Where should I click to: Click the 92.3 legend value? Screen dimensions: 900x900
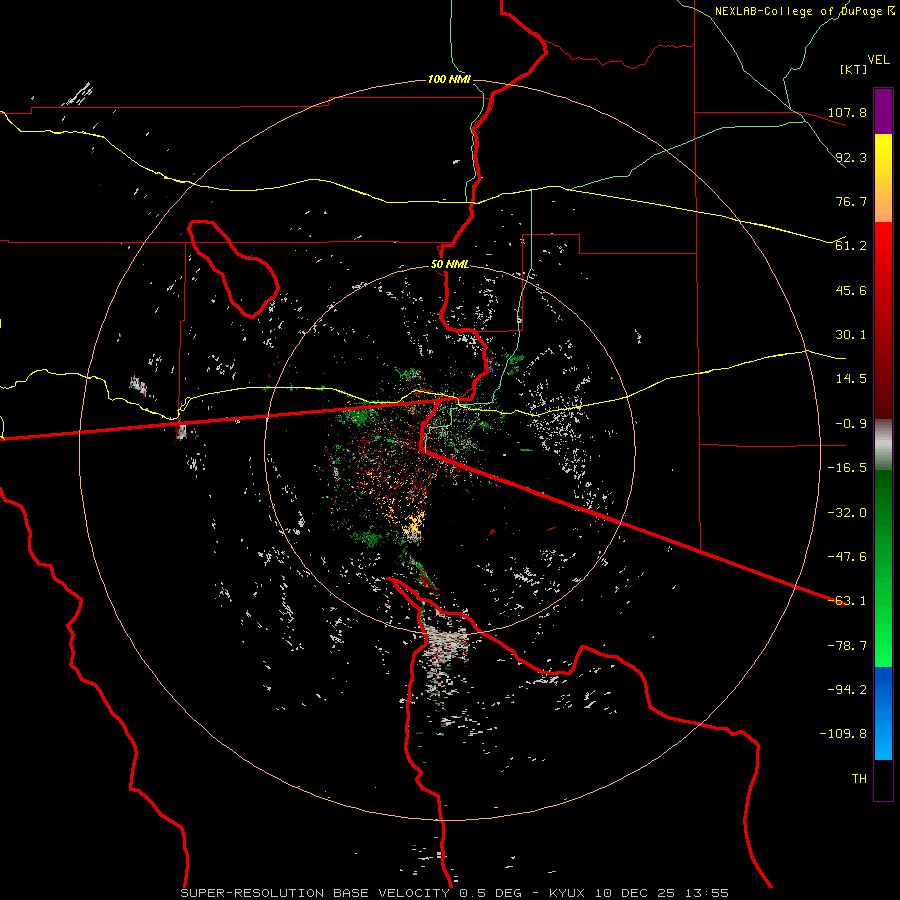click(851, 157)
